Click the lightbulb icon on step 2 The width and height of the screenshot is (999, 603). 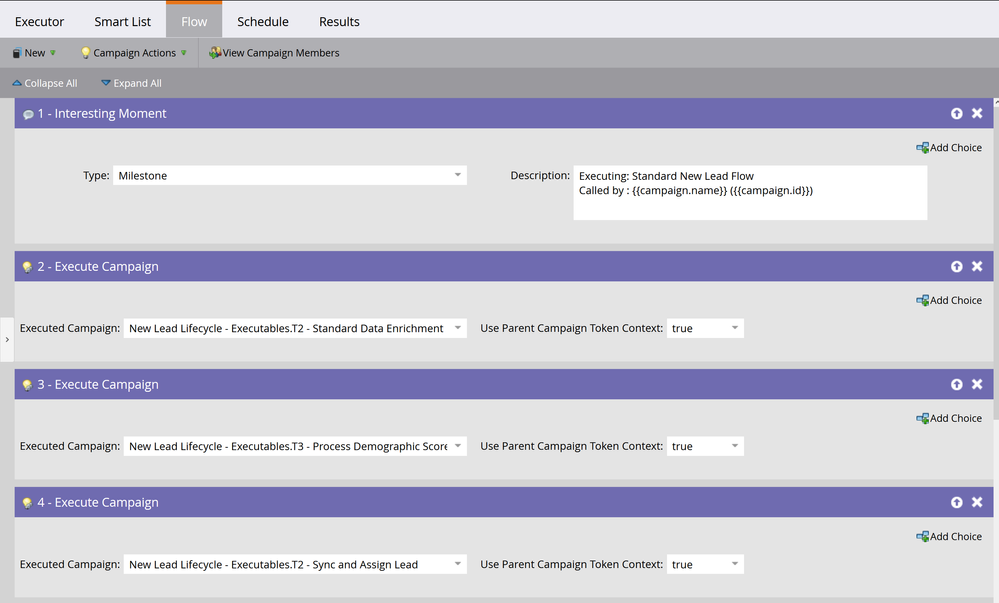[x=25, y=266]
